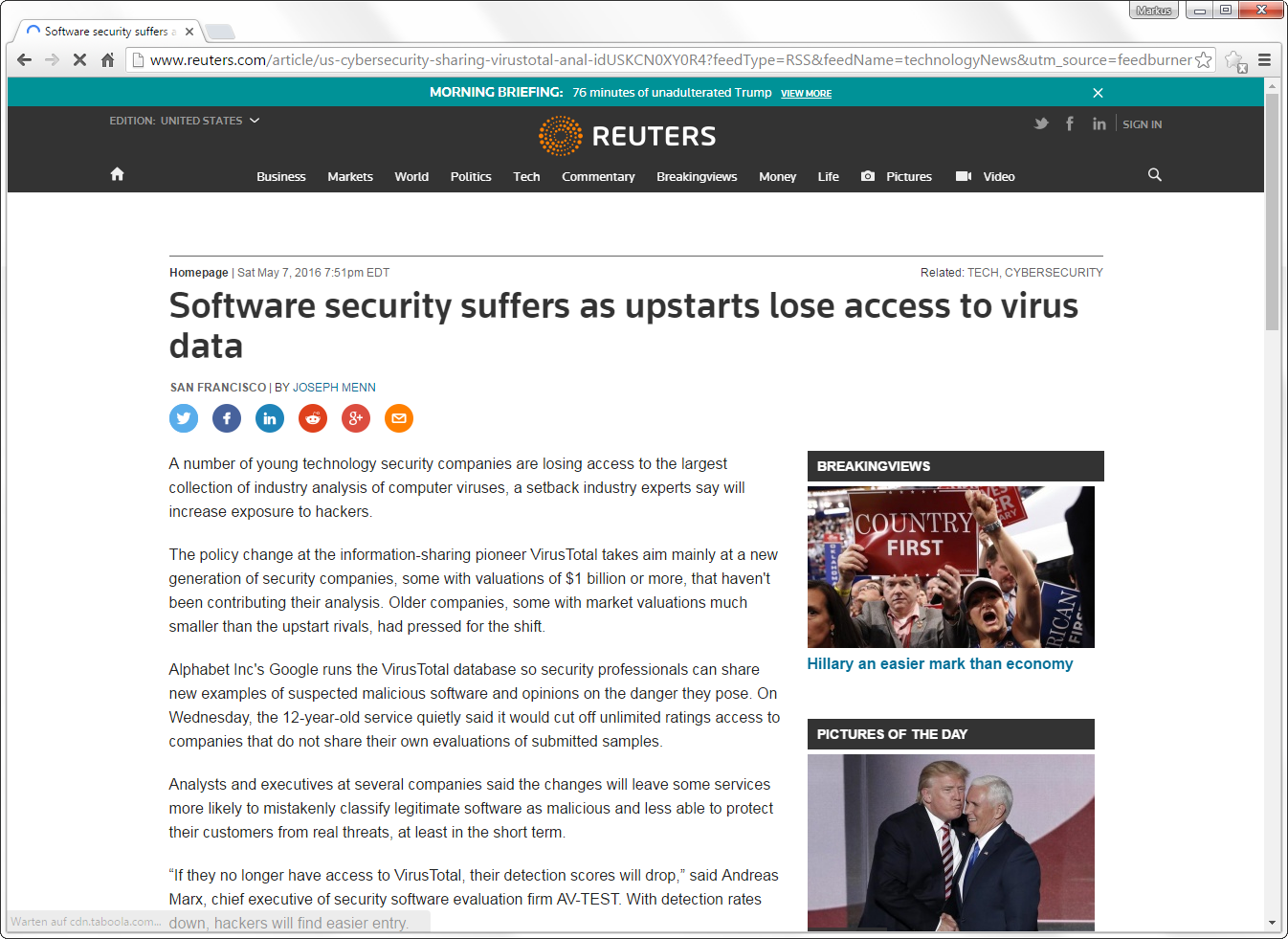
Task: Open Country First Breakingviews thumbnail
Action: click(951, 567)
